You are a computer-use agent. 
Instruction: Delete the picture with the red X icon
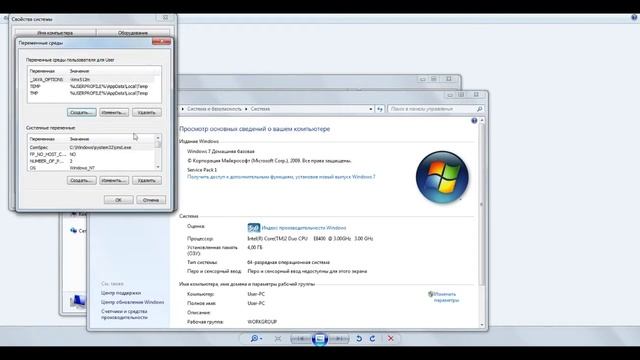point(391,339)
